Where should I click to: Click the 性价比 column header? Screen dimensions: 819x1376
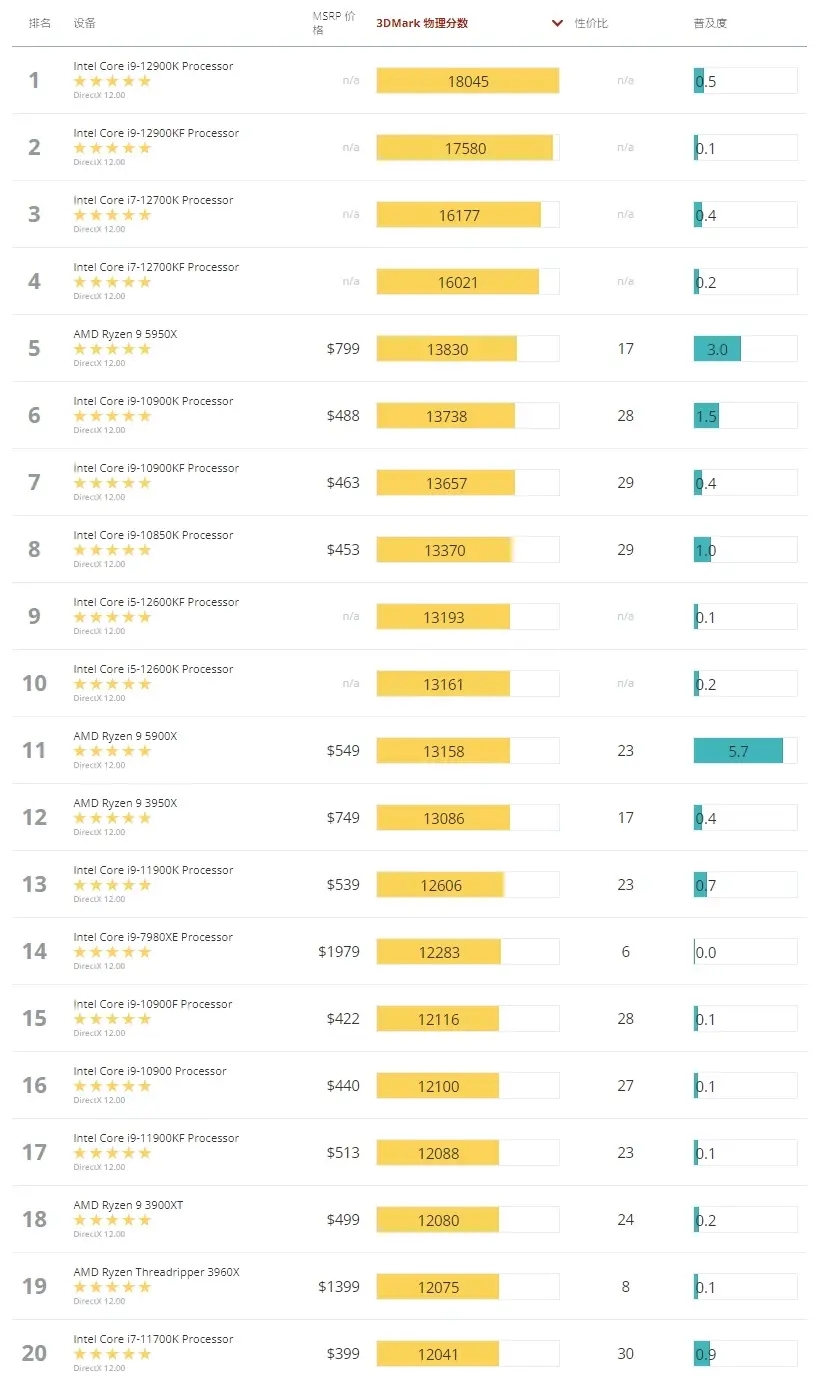pyautogui.click(x=591, y=23)
